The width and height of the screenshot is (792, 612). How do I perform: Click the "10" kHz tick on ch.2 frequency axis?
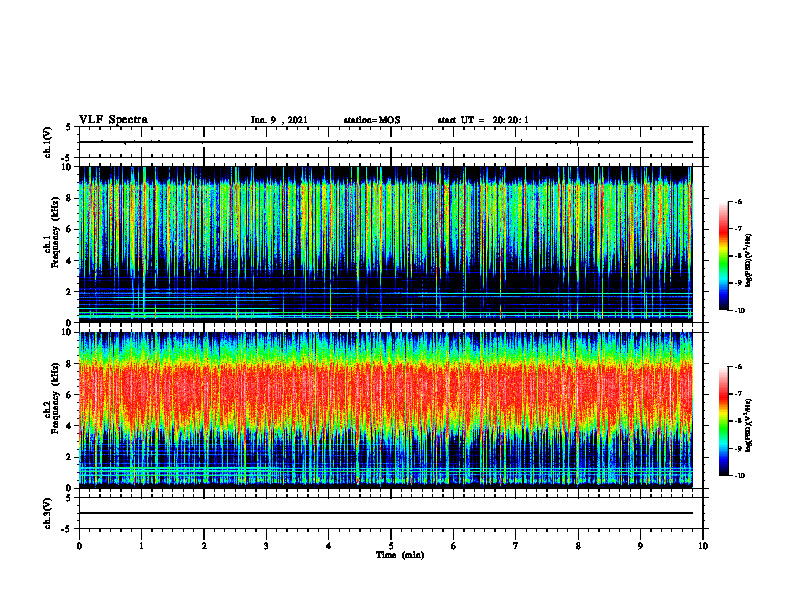[x=67, y=332]
